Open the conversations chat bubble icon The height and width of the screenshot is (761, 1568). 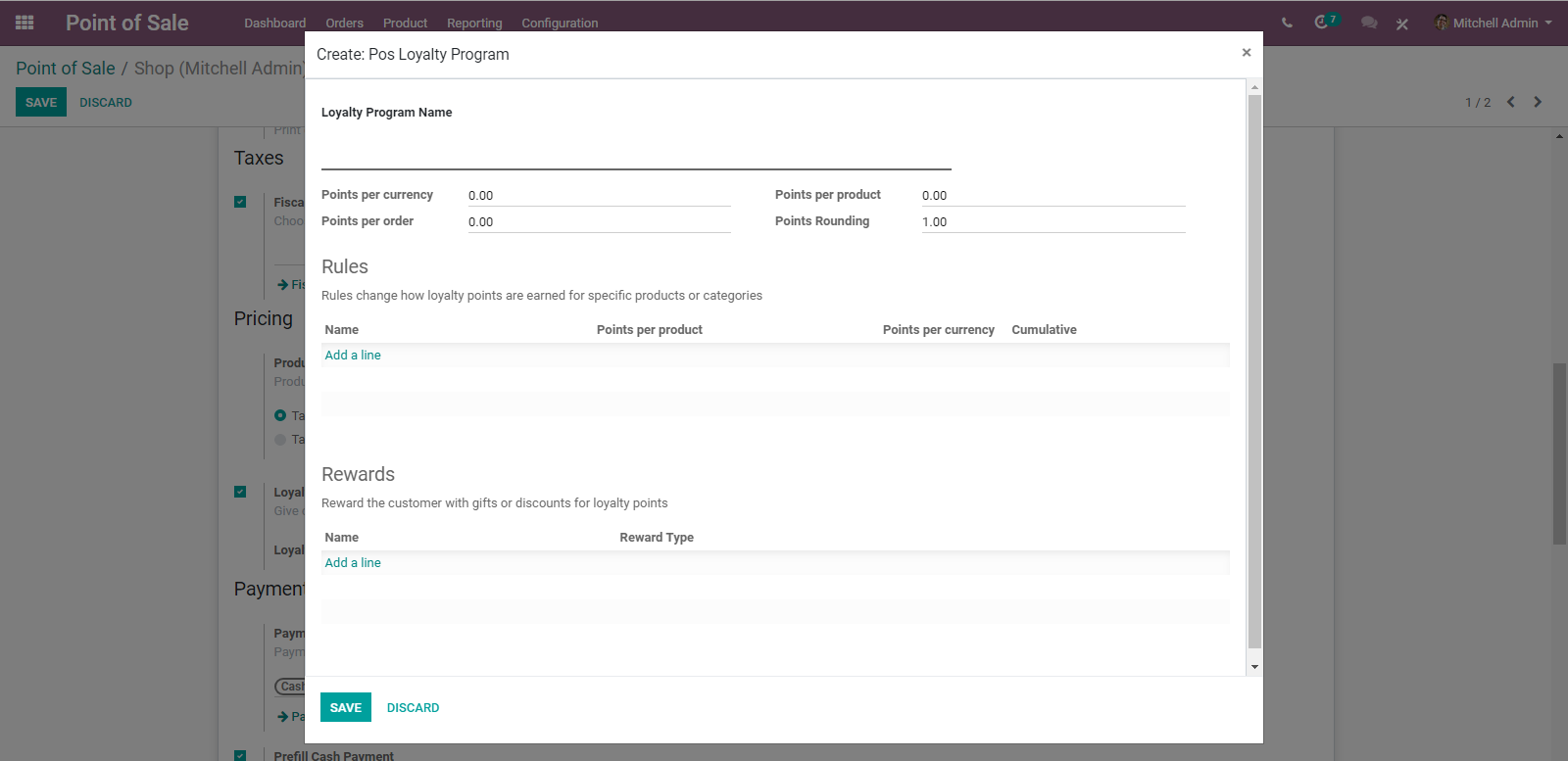1369,23
